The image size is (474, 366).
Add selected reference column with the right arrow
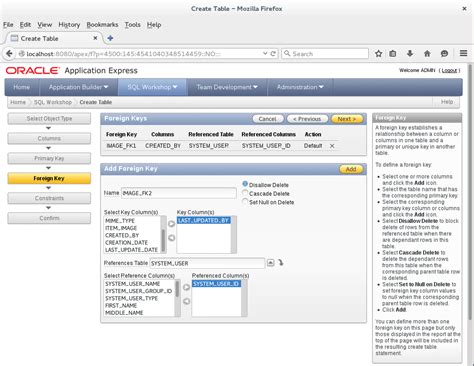tap(186, 287)
